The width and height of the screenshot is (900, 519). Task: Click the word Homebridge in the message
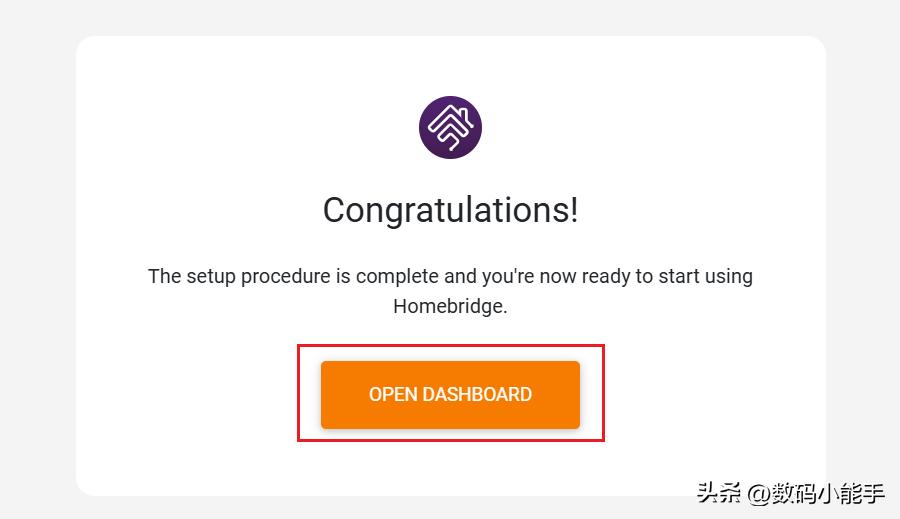(x=448, y=306)
